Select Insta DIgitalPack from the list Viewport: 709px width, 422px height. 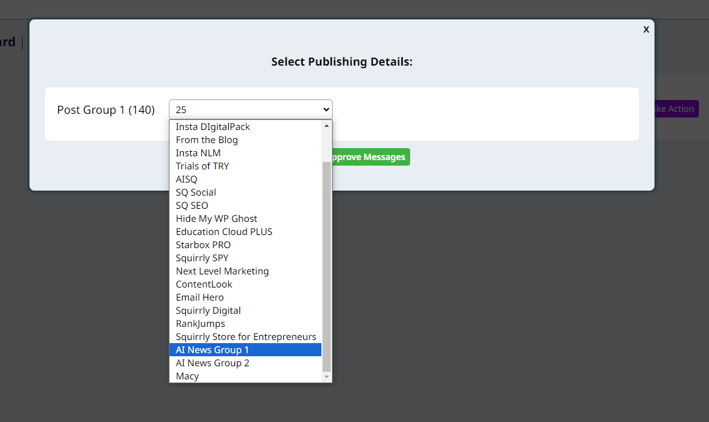pyautogui.click(x=213, y=127)
